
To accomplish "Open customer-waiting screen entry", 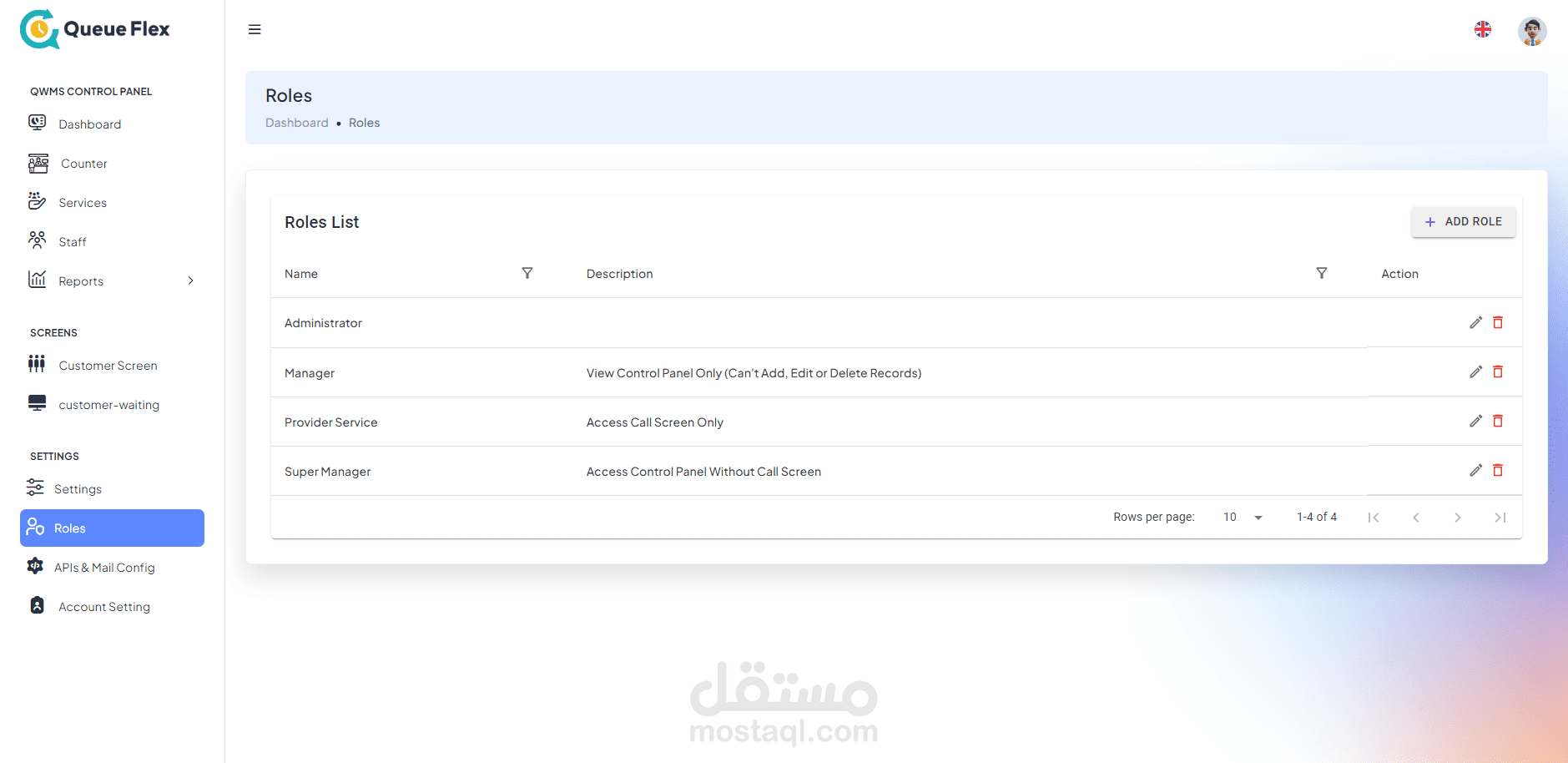I will coord(108,405).
